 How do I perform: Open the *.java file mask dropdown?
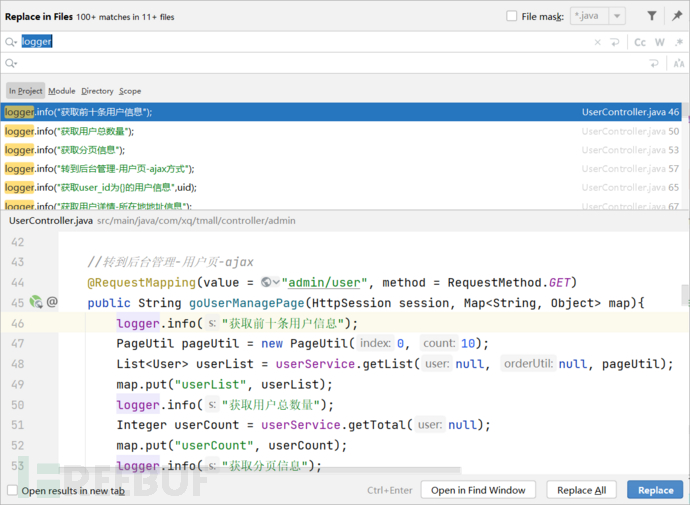617,16
